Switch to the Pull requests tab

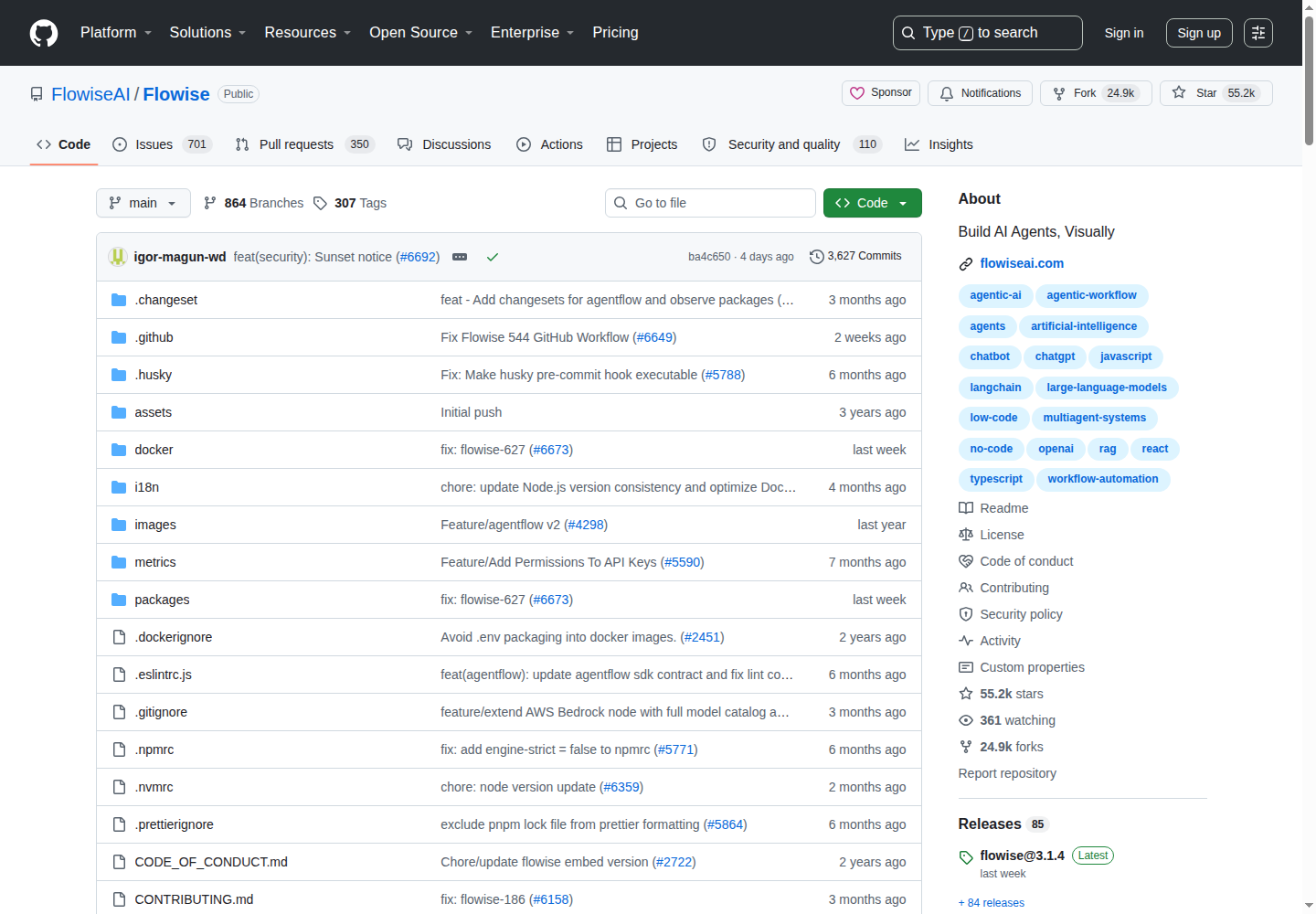[304, 144]
